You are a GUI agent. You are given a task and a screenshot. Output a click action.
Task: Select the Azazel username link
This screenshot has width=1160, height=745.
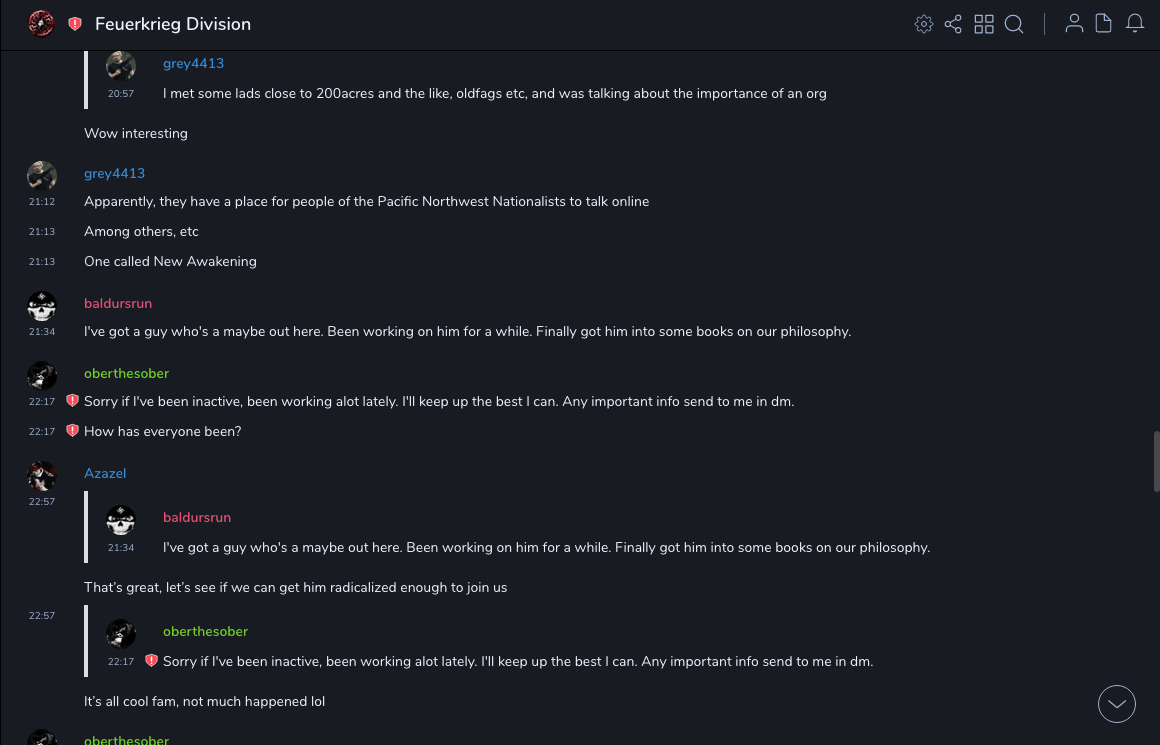(105, 473)
